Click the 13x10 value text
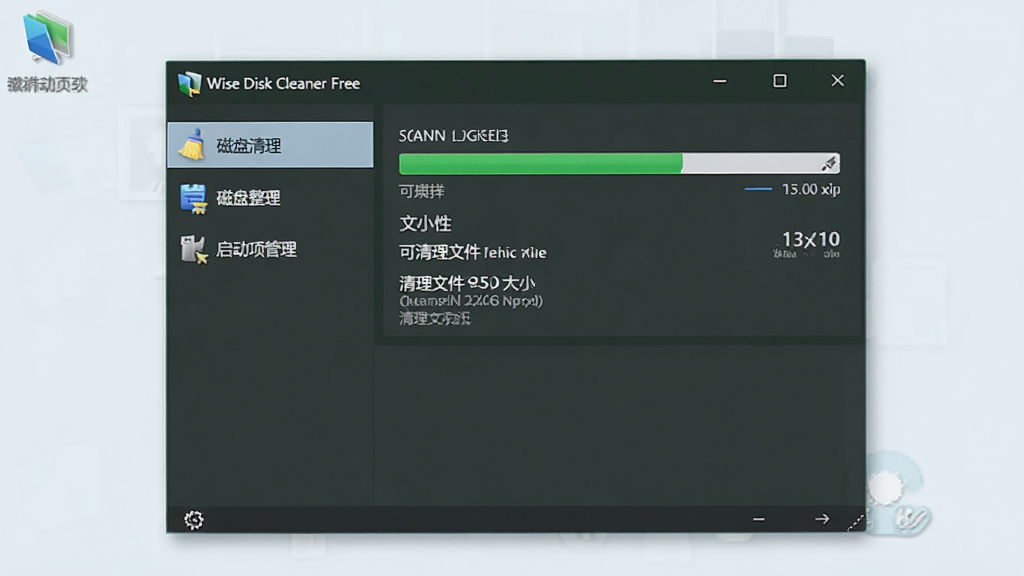This screenshot has height=576, width=1024. tap(810, 240)
